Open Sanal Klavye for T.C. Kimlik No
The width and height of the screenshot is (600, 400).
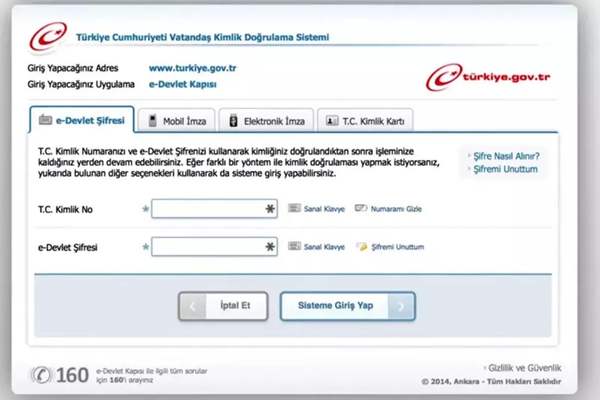tap(324, 209)
